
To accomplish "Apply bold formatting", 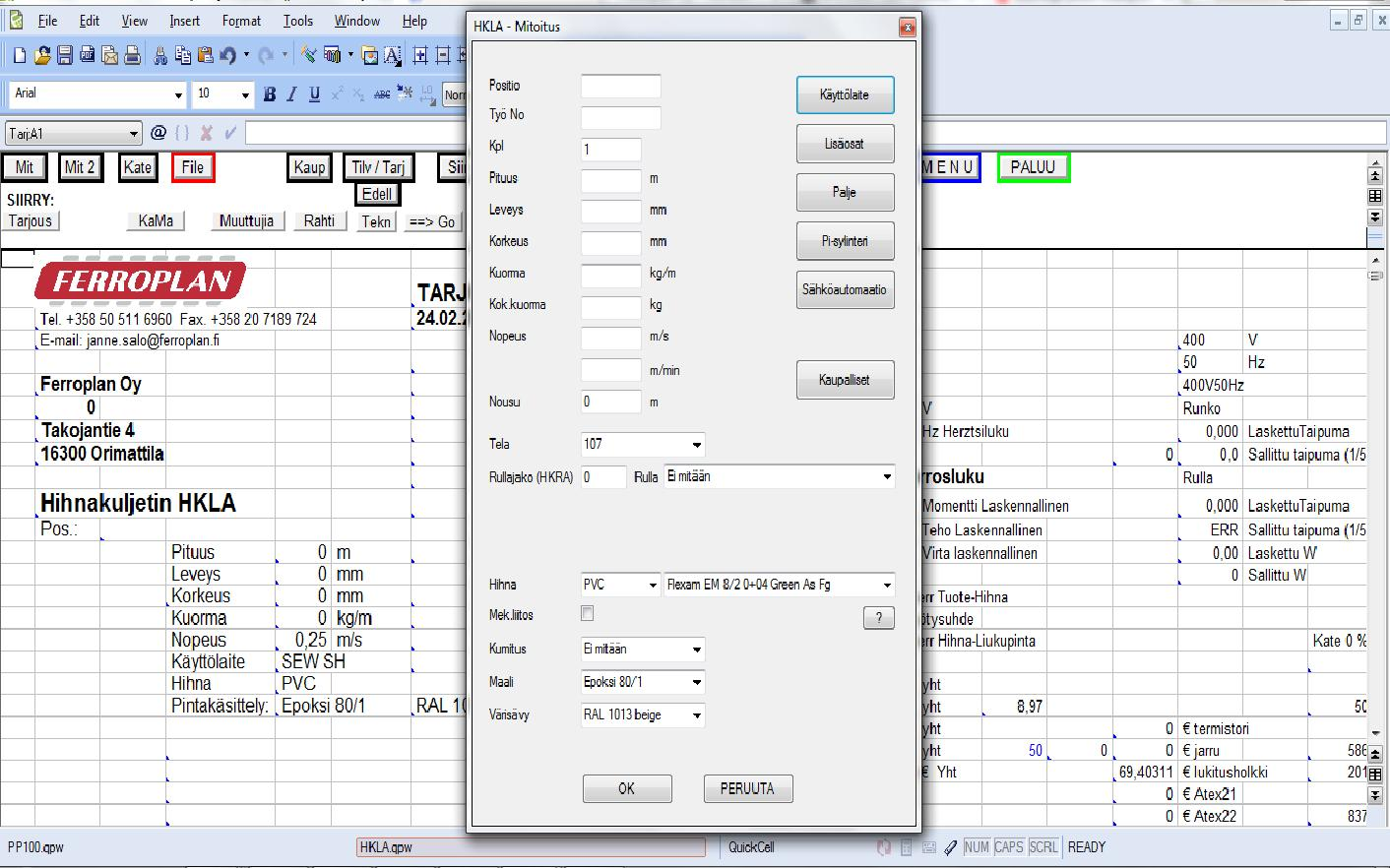I will click(x=269, y=94).
